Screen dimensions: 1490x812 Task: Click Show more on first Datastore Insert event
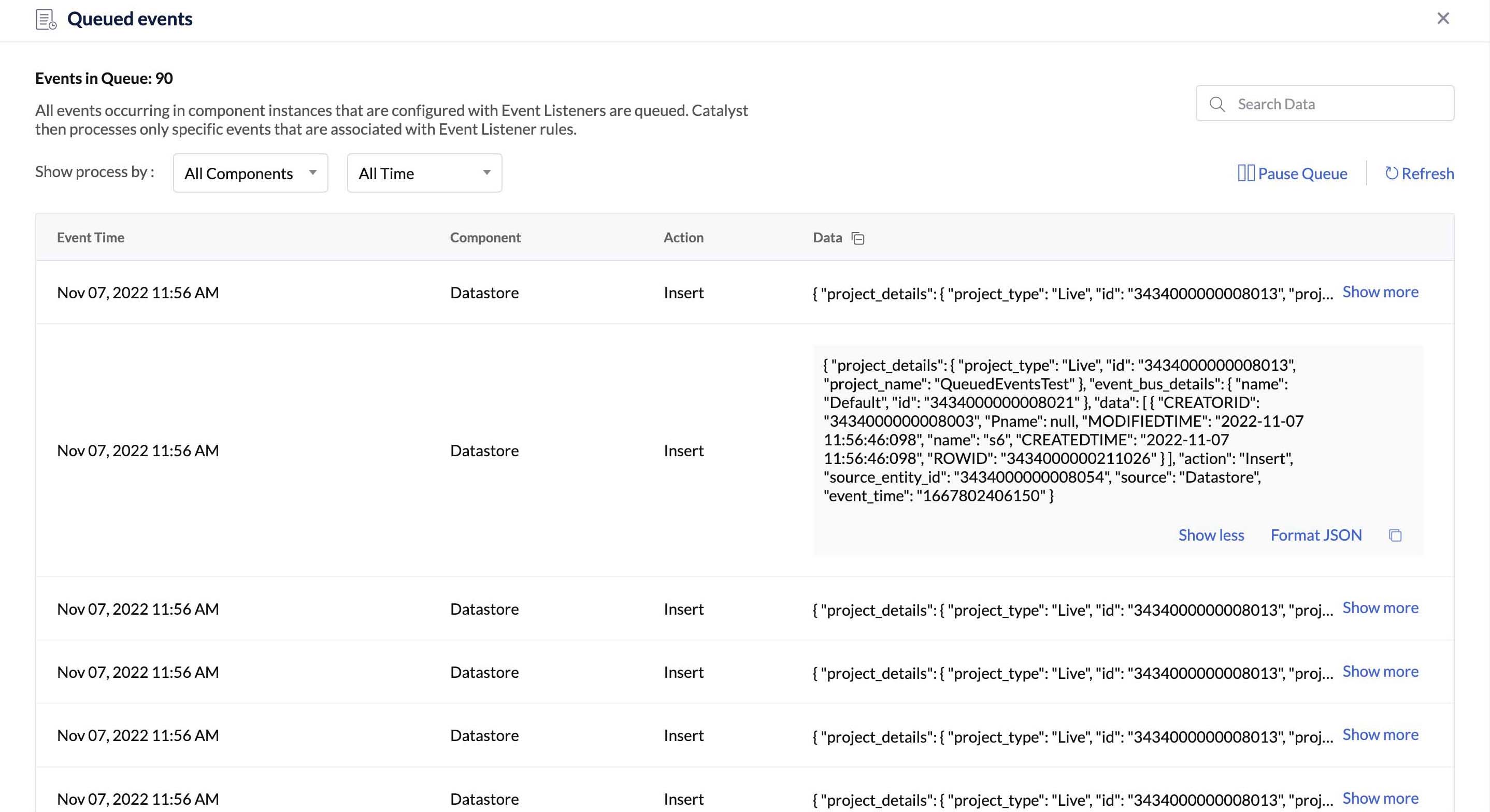(x=1381, y=291)
